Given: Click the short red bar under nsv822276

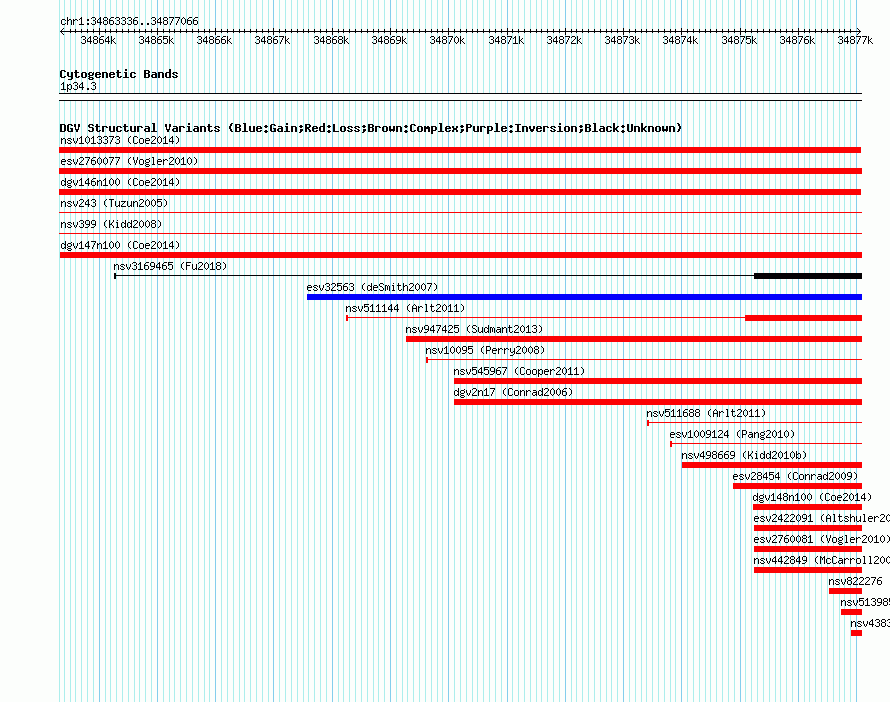Looking at the screenshot, I should point(845,591).
